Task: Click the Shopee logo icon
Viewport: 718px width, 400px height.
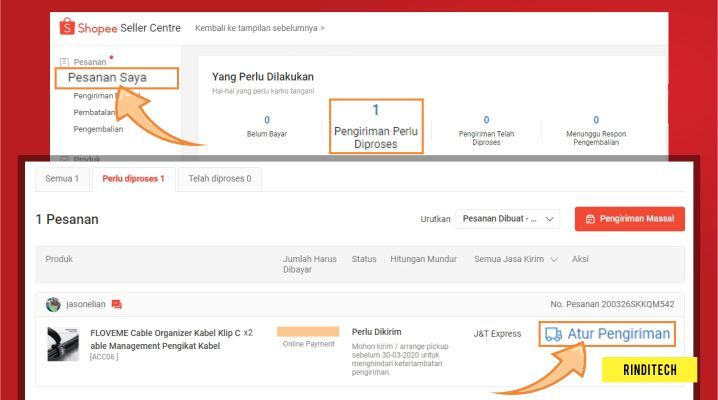Action: point(67,27)
